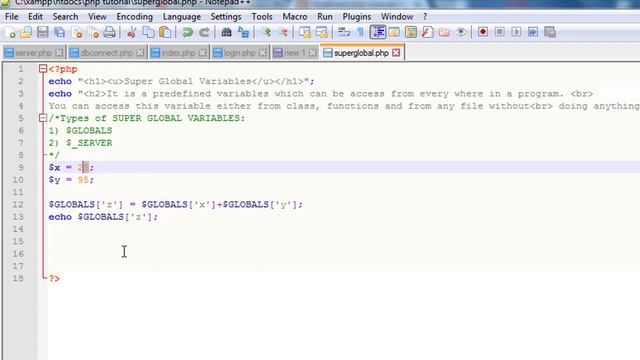Open the Edit menu
This screenshot has width=640, height=360.
36,17
